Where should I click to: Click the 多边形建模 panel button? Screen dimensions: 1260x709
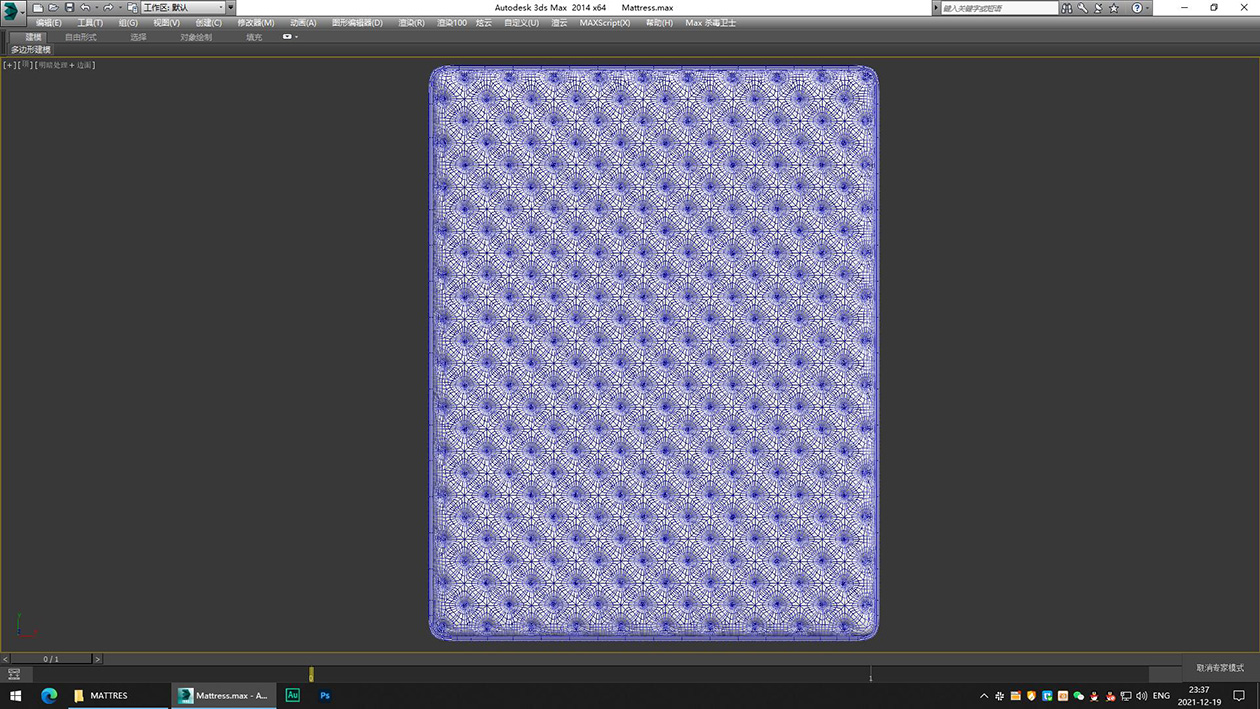click(31, 49)
